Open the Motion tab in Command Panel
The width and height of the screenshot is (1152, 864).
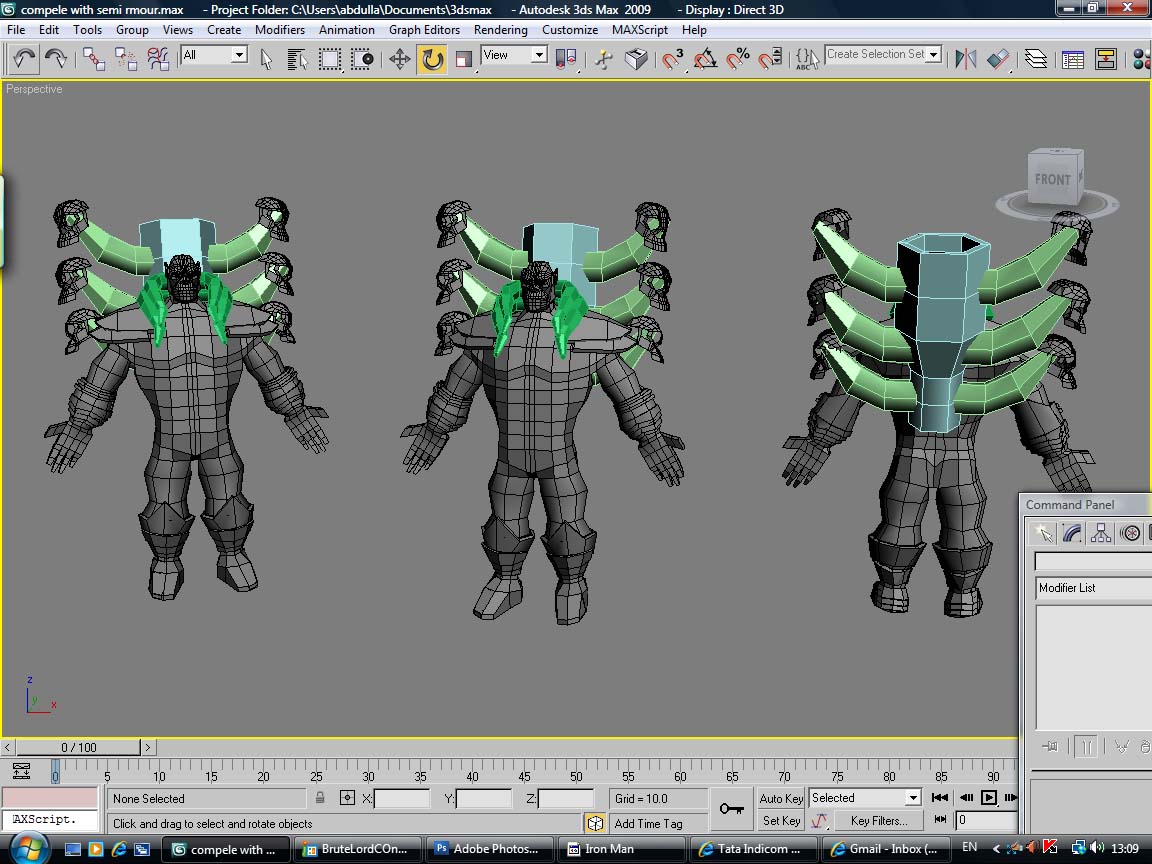1131,533
